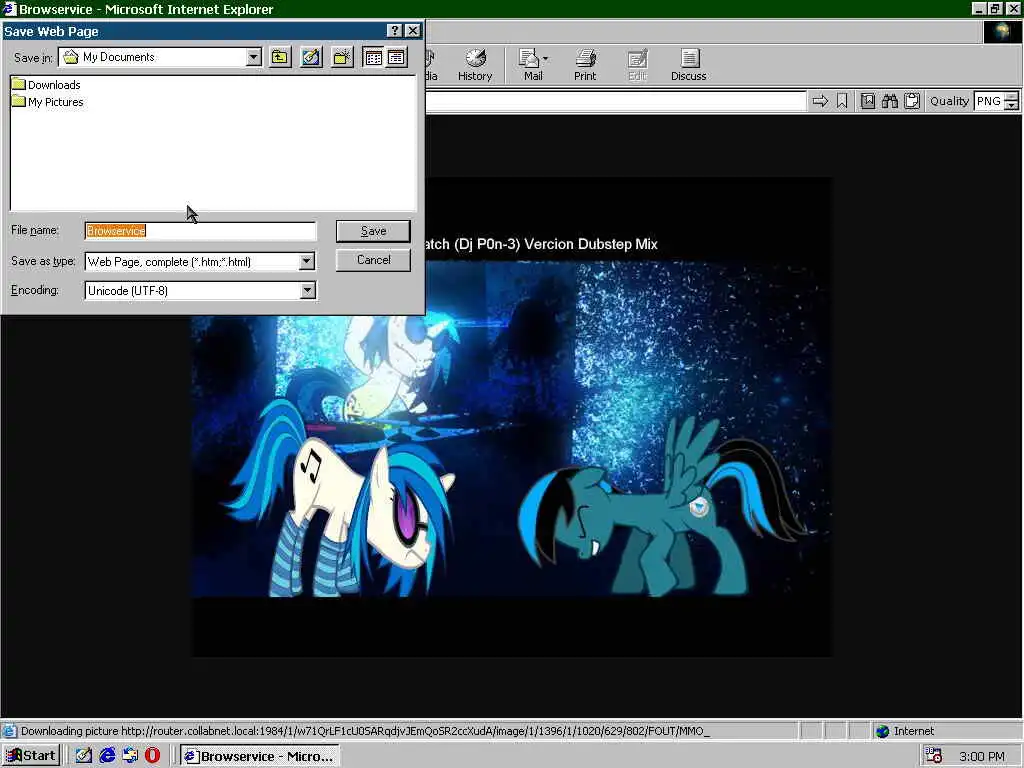Click the Go arrow beside address bar
1024x768 pixels.
(820, 101)
